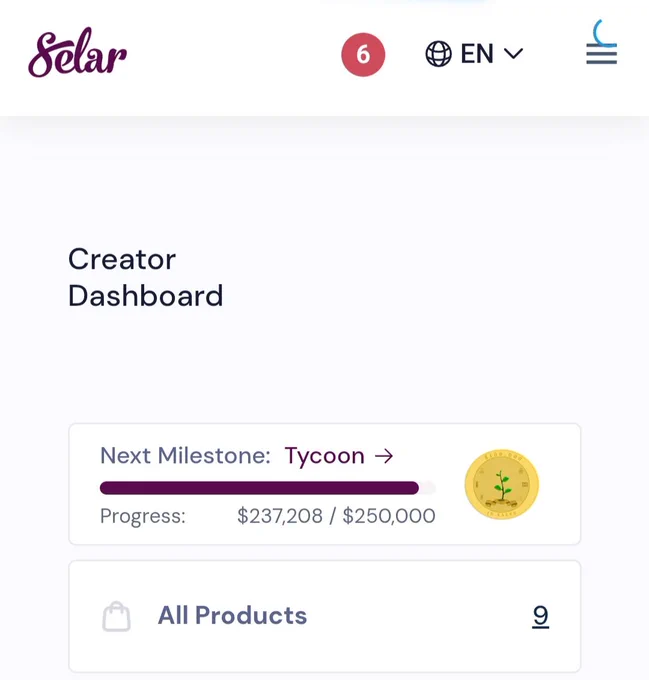
Task: Click the Creator Dashboard heading
Action: point(146,278)
